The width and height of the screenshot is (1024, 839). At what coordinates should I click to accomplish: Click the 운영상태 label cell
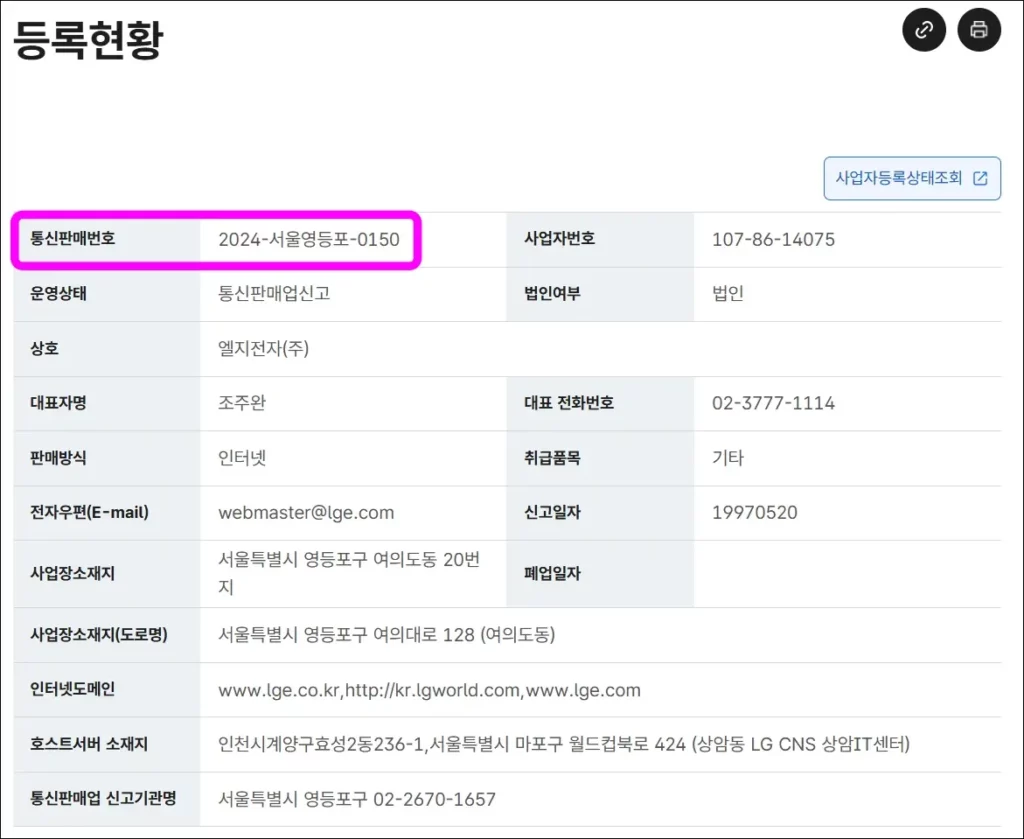[106, 294]
